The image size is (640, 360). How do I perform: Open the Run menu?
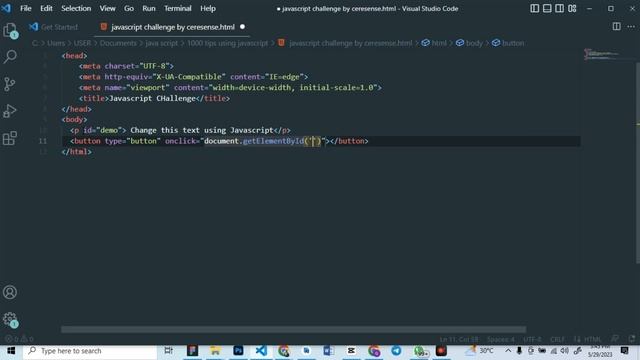point(149,8)
